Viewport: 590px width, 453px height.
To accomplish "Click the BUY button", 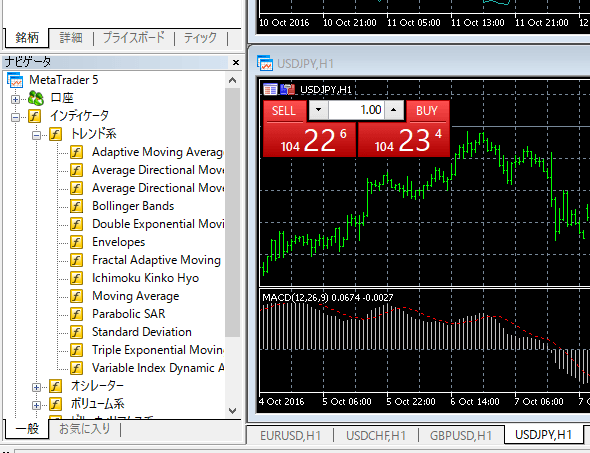I will pos(427,111).
